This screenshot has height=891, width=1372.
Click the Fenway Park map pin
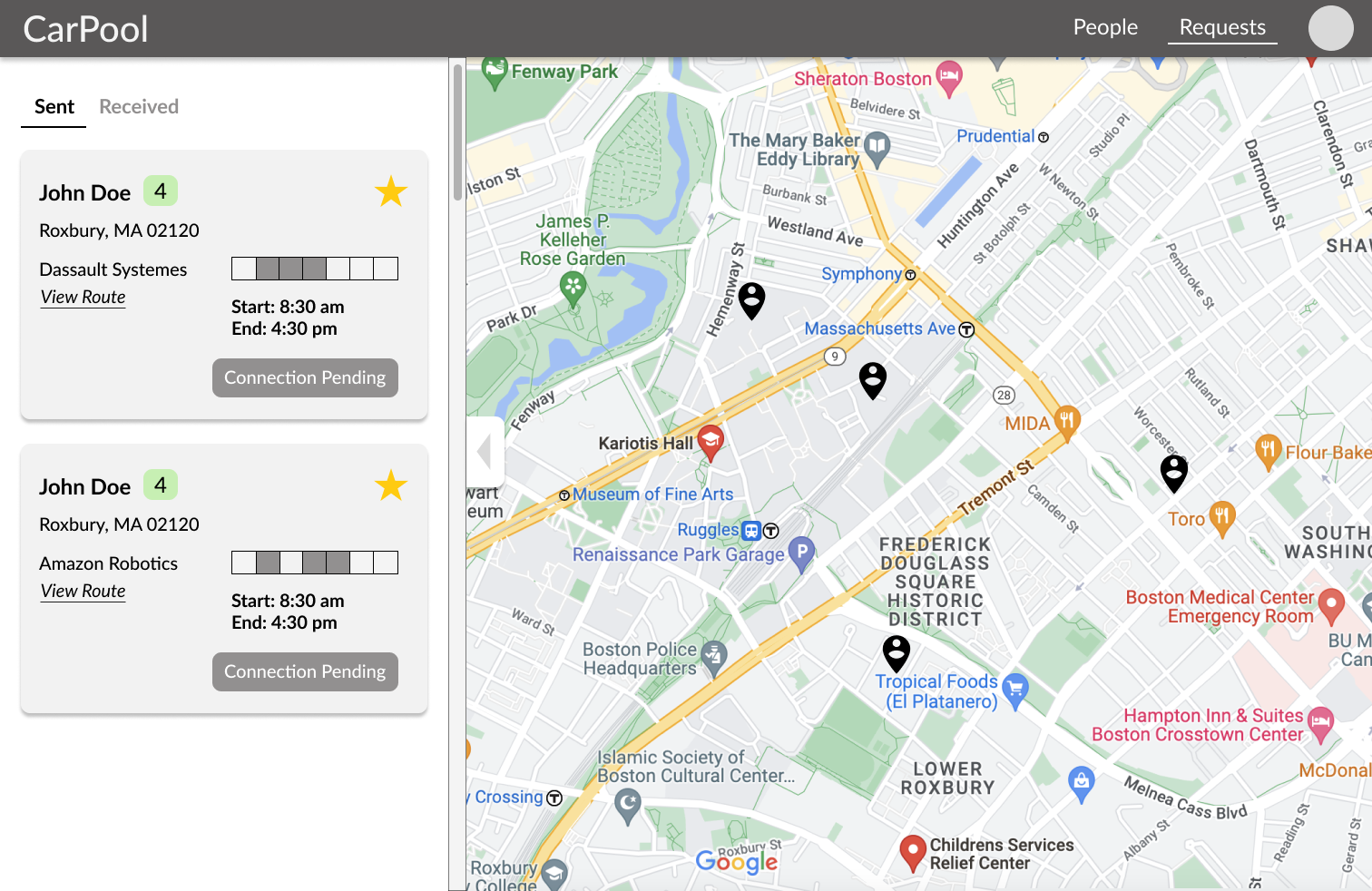tap(495, 73)
